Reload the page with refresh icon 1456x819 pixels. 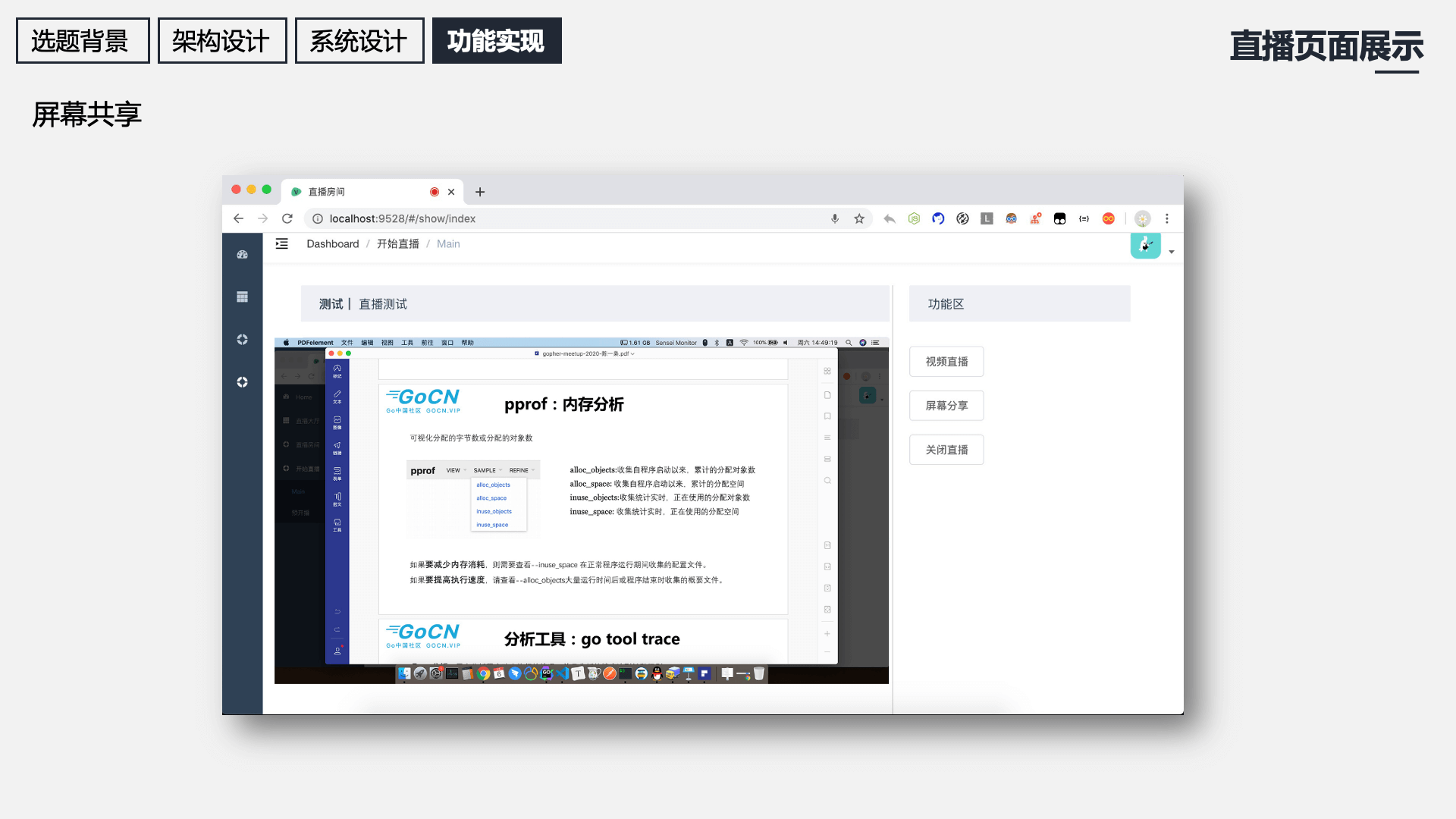[x=287, y=219]
